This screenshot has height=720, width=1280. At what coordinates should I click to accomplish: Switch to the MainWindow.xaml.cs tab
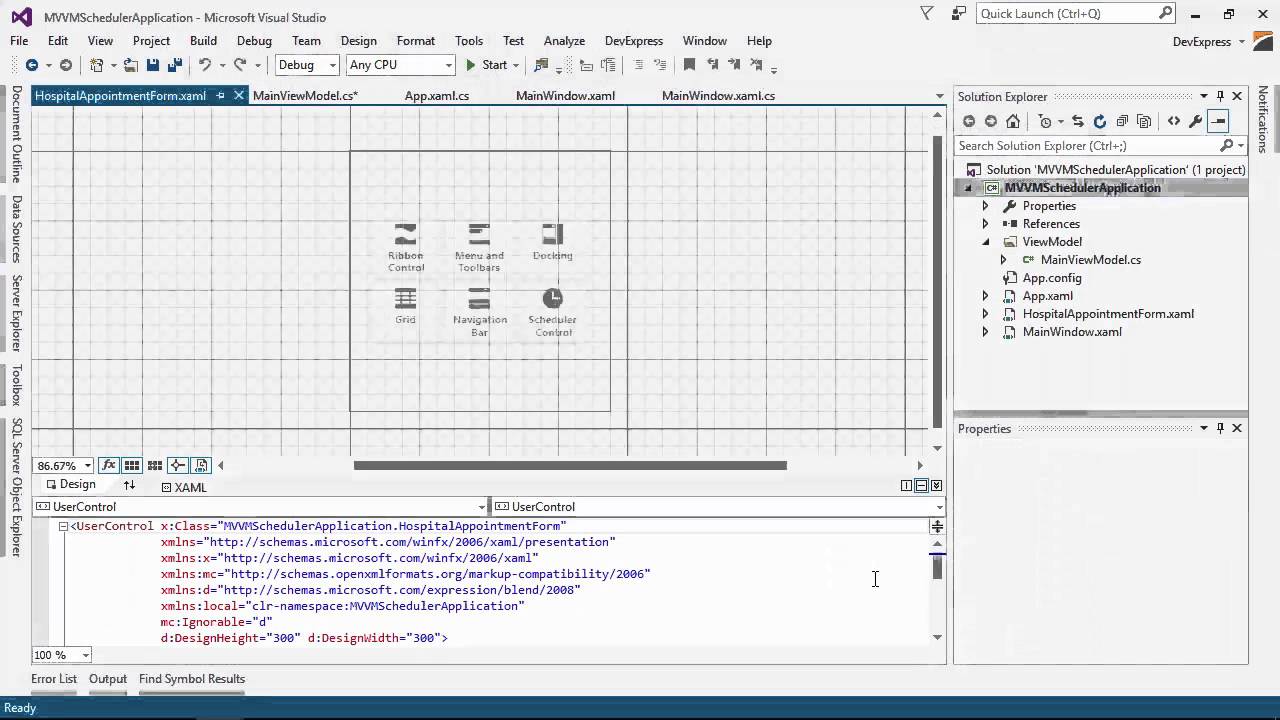tap(718, 96)
